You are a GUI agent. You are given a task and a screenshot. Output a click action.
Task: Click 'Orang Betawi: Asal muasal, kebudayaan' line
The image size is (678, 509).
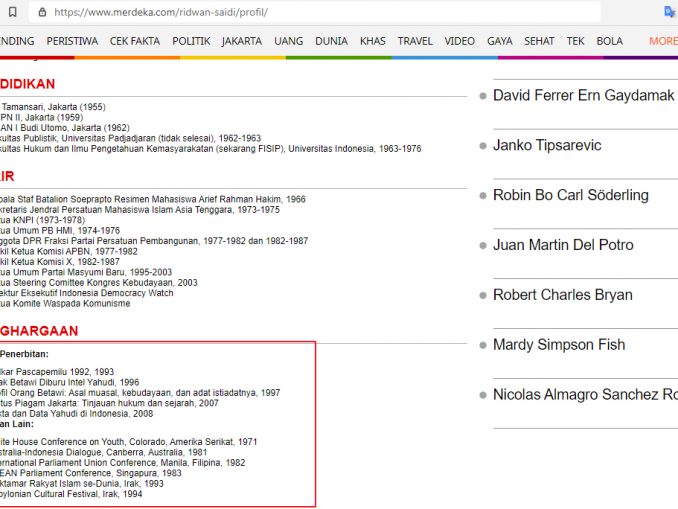pyautogui.click(x=140, y=393)
